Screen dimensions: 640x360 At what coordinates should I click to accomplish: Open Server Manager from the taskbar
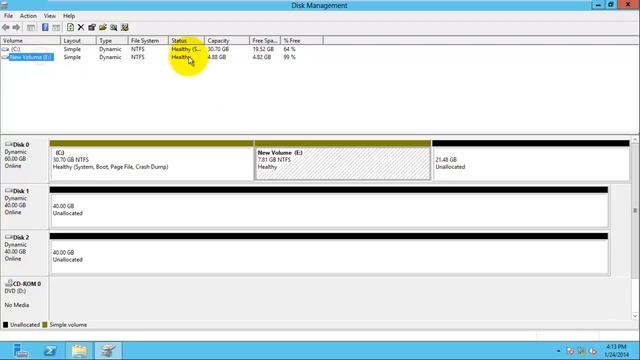click(x=20, y=351)
